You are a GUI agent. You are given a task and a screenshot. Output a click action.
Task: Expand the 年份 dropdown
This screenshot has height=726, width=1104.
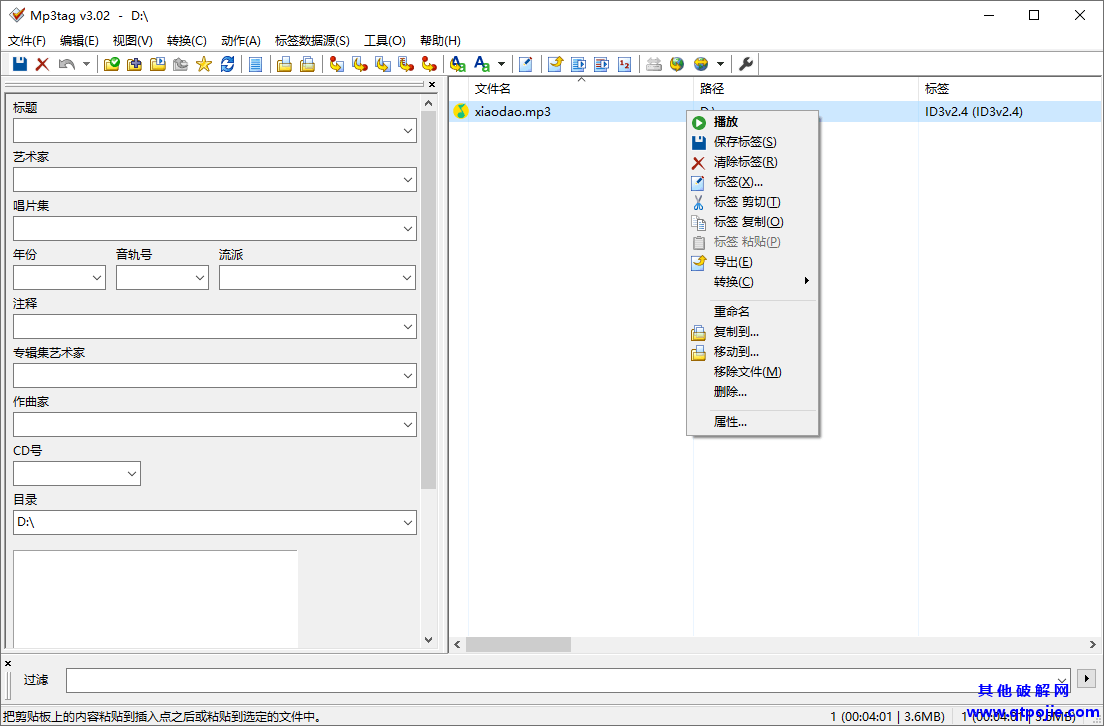(97, 277)
